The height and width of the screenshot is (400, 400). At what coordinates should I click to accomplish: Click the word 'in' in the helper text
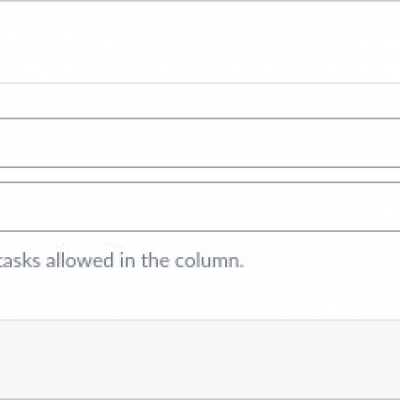coord(128,261)
